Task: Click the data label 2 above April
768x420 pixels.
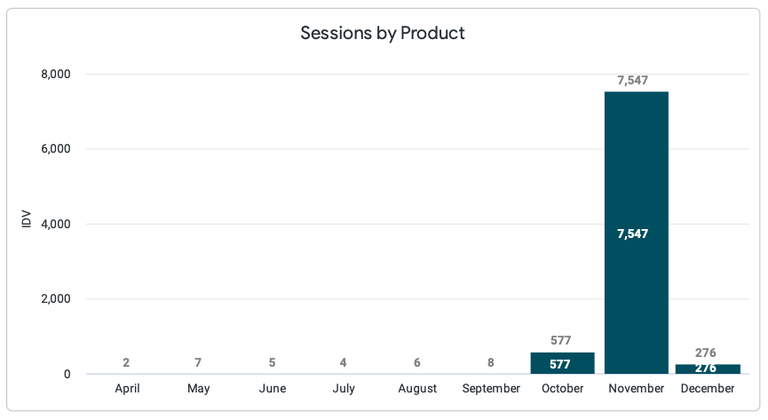Action: [126, 363]
